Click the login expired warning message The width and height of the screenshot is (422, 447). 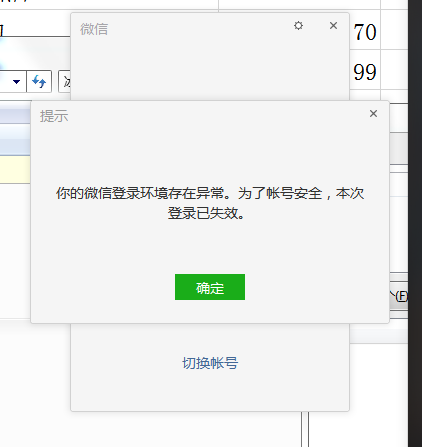(x=210, y=203)
